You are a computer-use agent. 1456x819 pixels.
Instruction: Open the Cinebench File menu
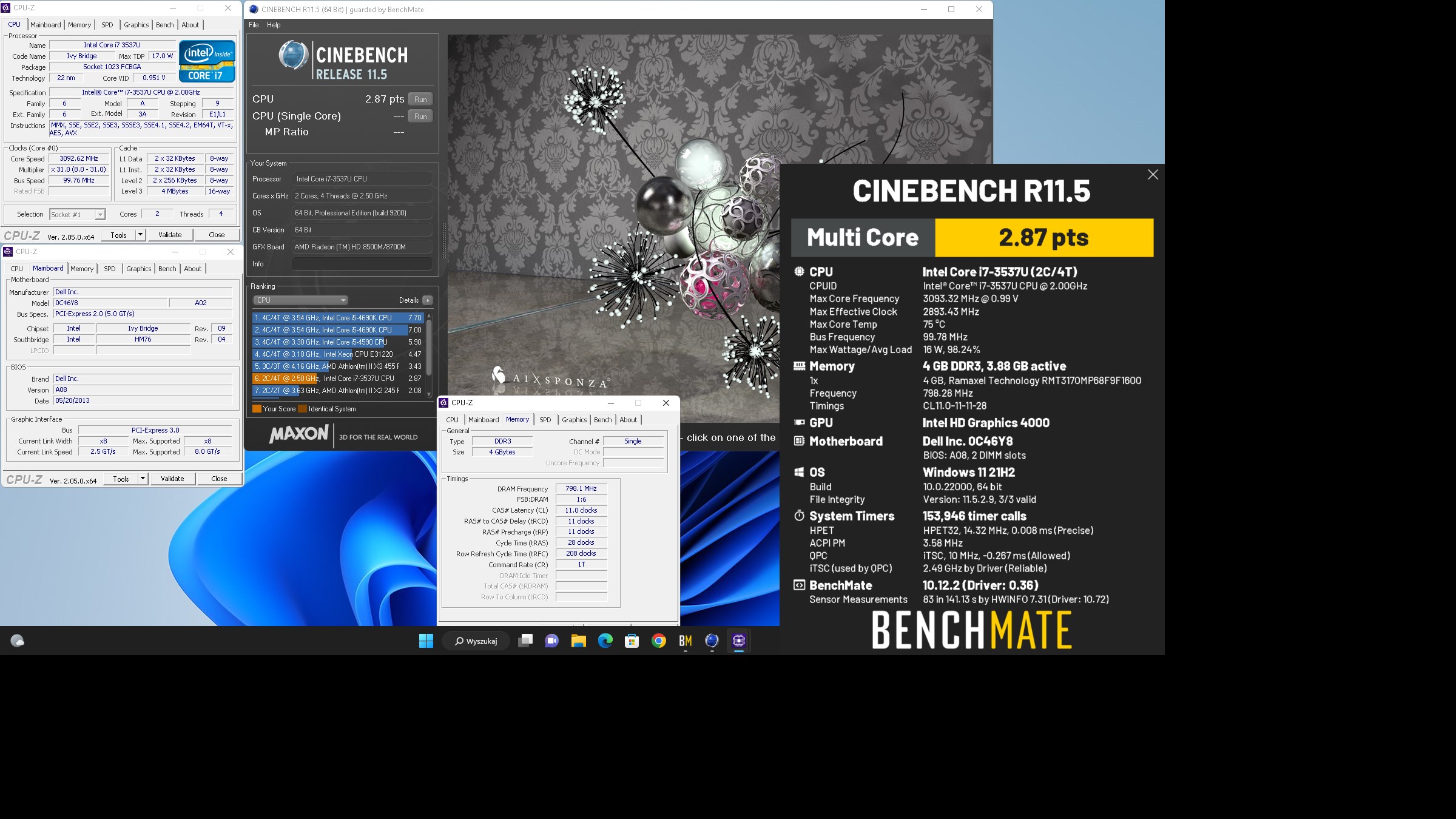click(x=254, y=25)
